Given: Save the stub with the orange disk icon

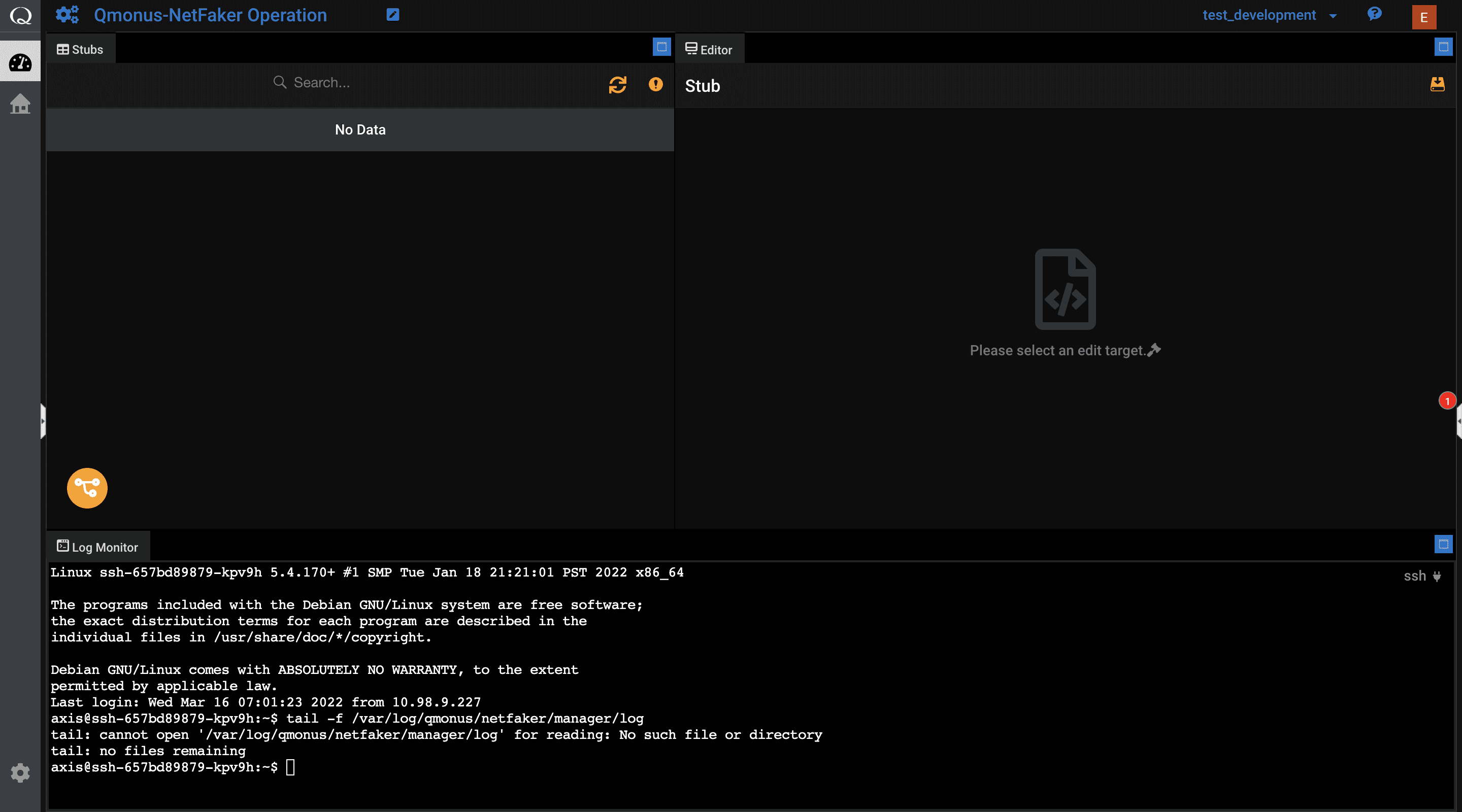Looking at the screenshot, I should 1437,85.
